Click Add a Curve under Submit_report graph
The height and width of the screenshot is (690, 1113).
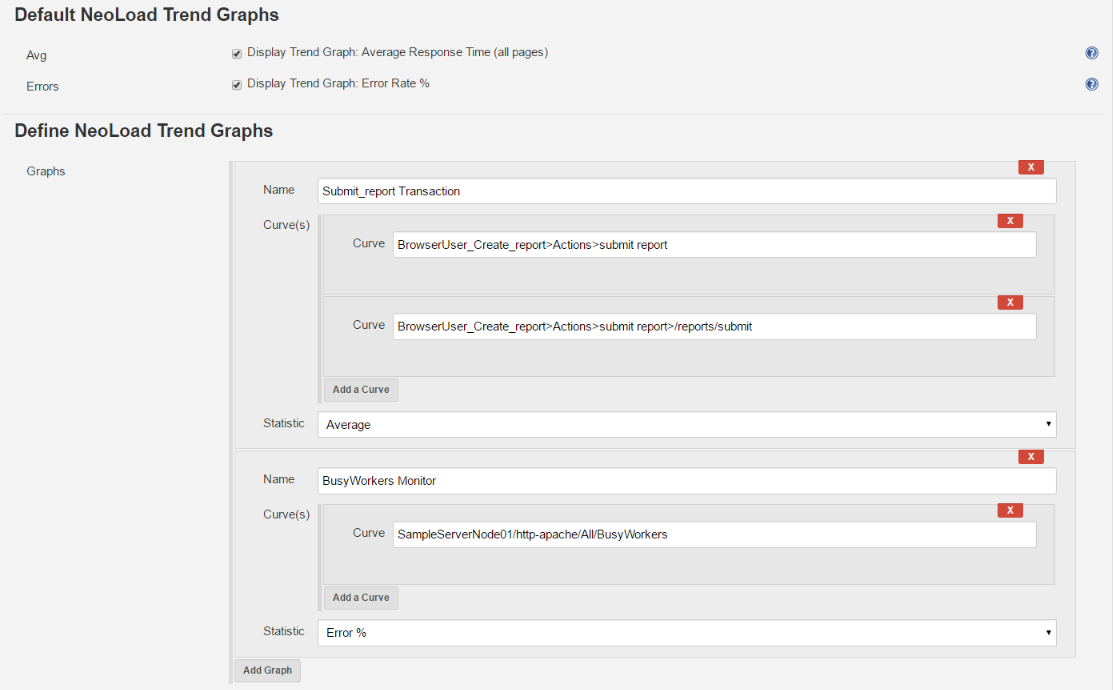pyautogui.click(x=361, y=390)
